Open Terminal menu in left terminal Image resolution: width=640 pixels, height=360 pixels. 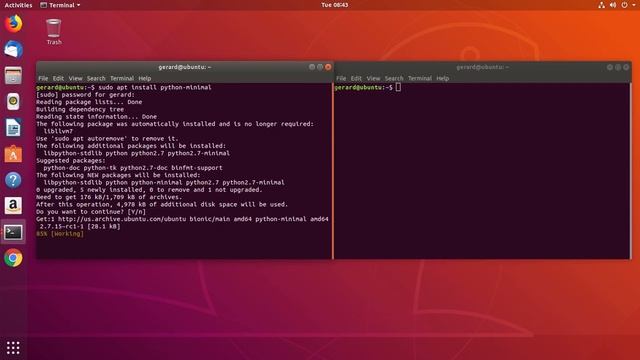coord(122,78)
